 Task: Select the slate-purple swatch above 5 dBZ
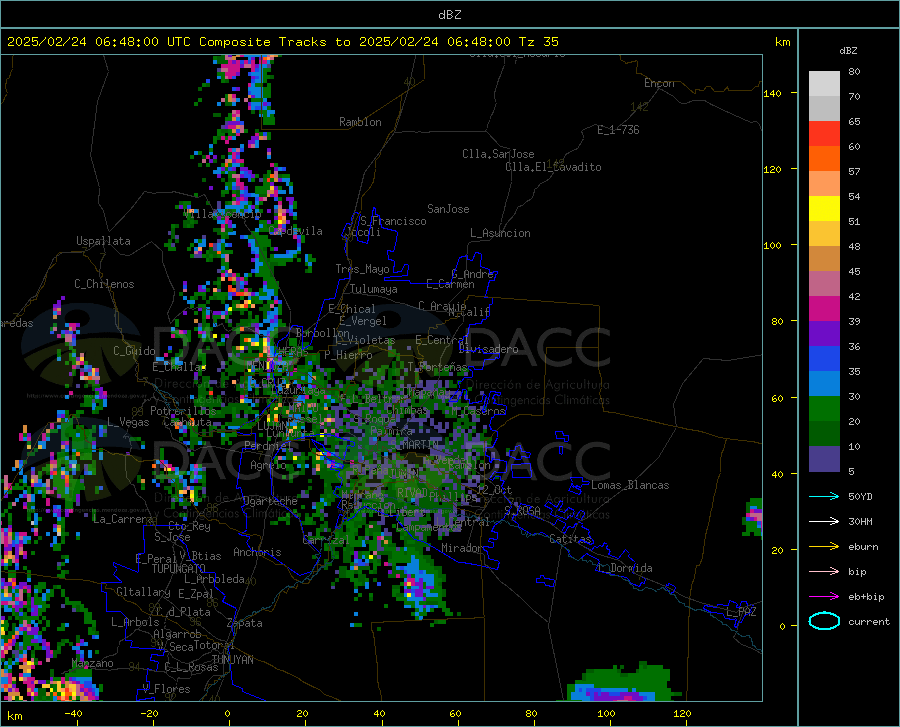tap(824, 458)
